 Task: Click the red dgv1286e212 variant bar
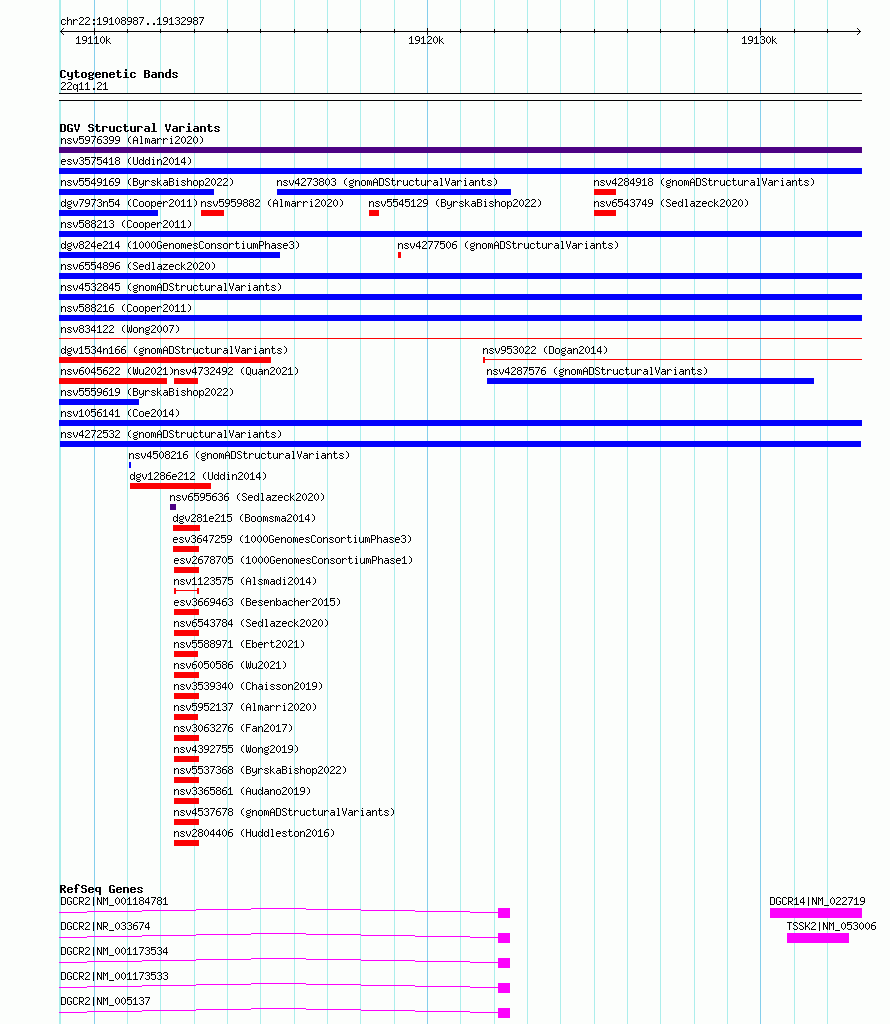[170, 486]
